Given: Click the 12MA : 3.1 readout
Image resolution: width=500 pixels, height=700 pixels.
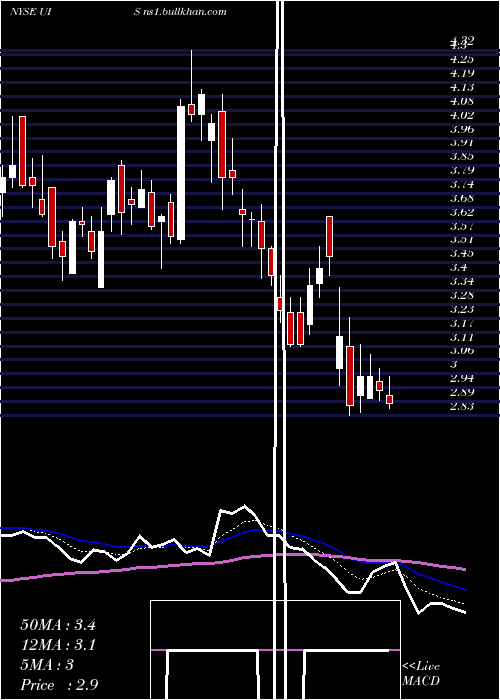Looking at the screenshot, I should (58, 645).
